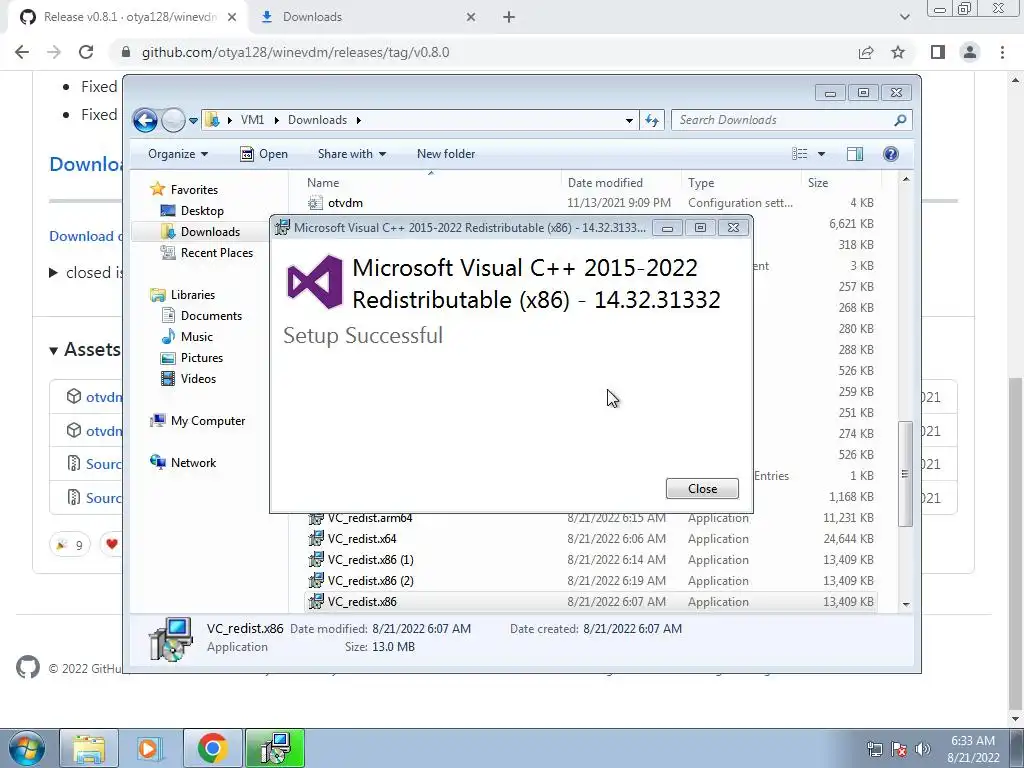The width and height of the screenshot is (1024, 768).
Task: Close the Downloads Chrome tab
Action: pos(471,17)
